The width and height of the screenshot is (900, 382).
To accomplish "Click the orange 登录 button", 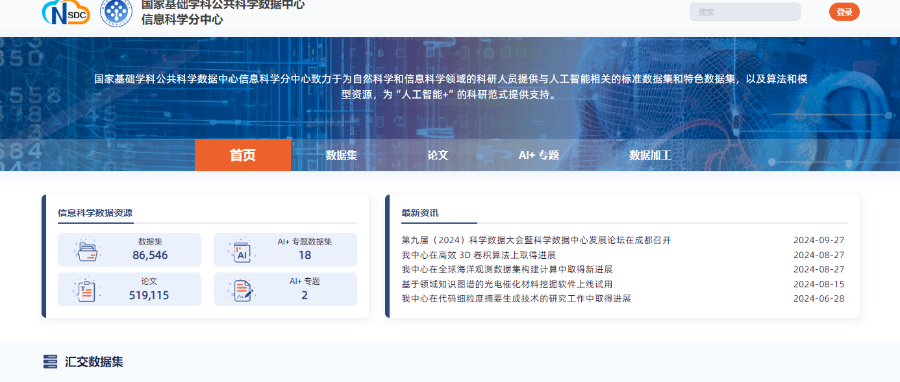I will click(x=844, y=12).
